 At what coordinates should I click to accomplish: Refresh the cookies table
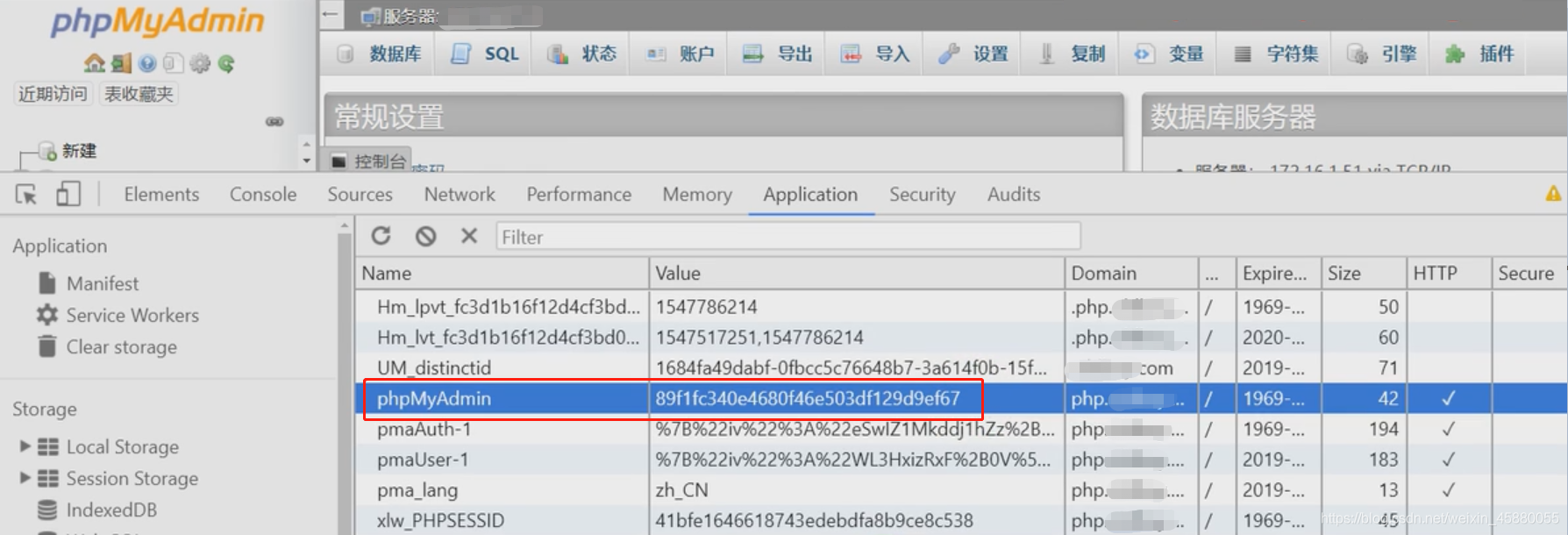381,236
